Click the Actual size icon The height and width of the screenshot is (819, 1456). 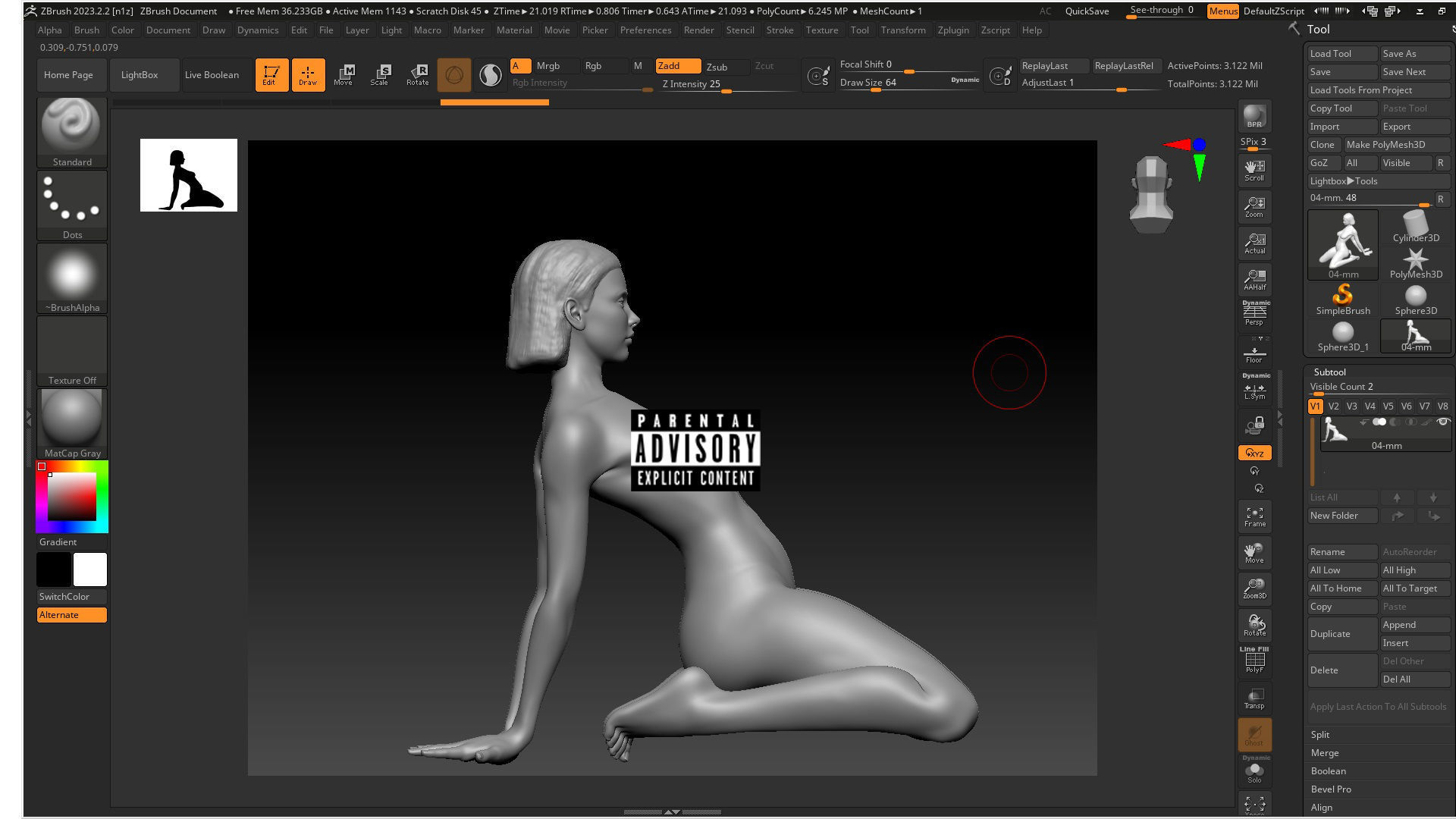pos(1254,243)
